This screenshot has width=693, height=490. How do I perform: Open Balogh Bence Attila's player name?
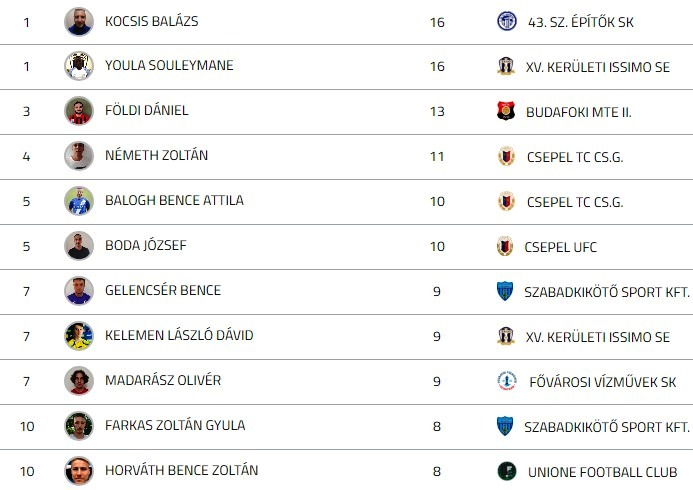(174, 200)
